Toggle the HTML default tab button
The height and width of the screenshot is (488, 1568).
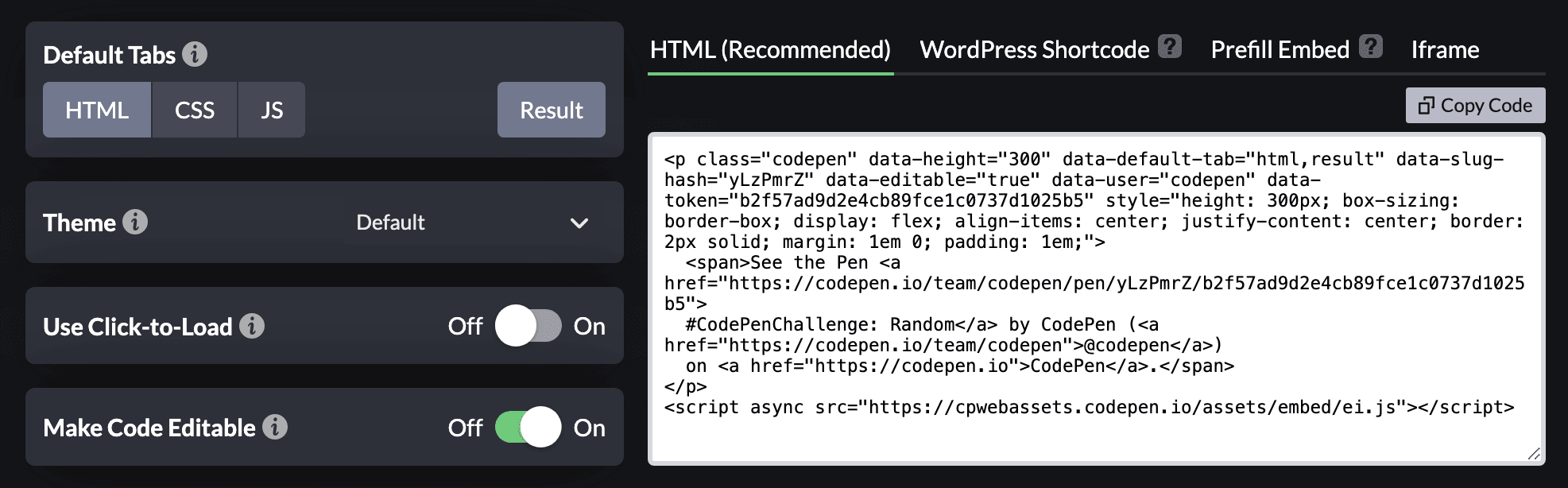[97, 110]
